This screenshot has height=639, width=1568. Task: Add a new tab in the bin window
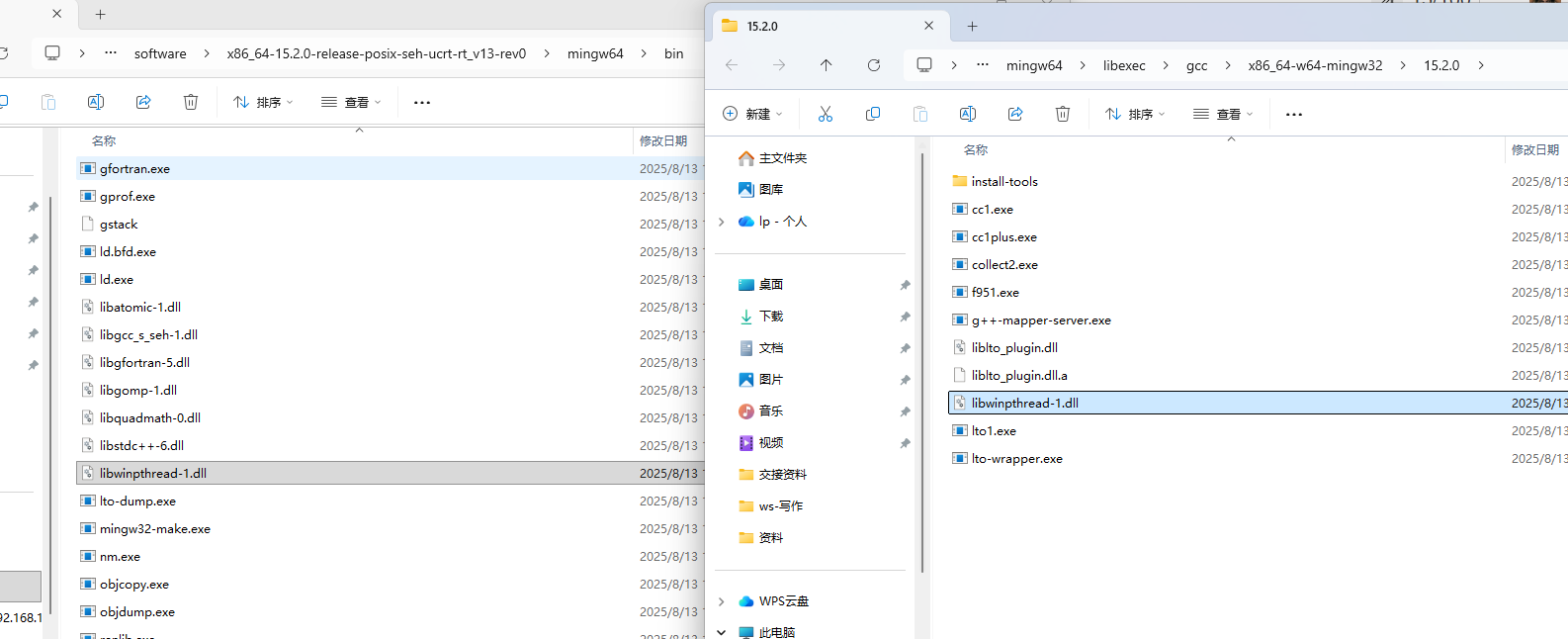click(100, 14)
